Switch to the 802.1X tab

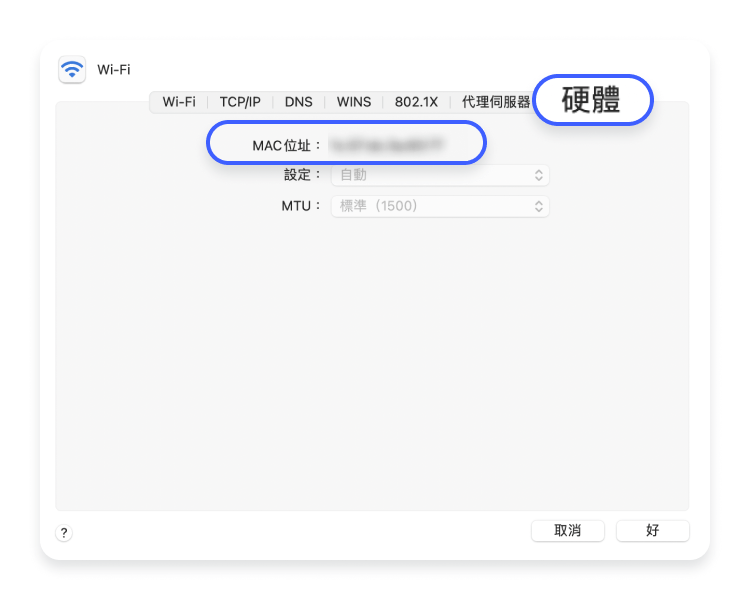(416, 102)
